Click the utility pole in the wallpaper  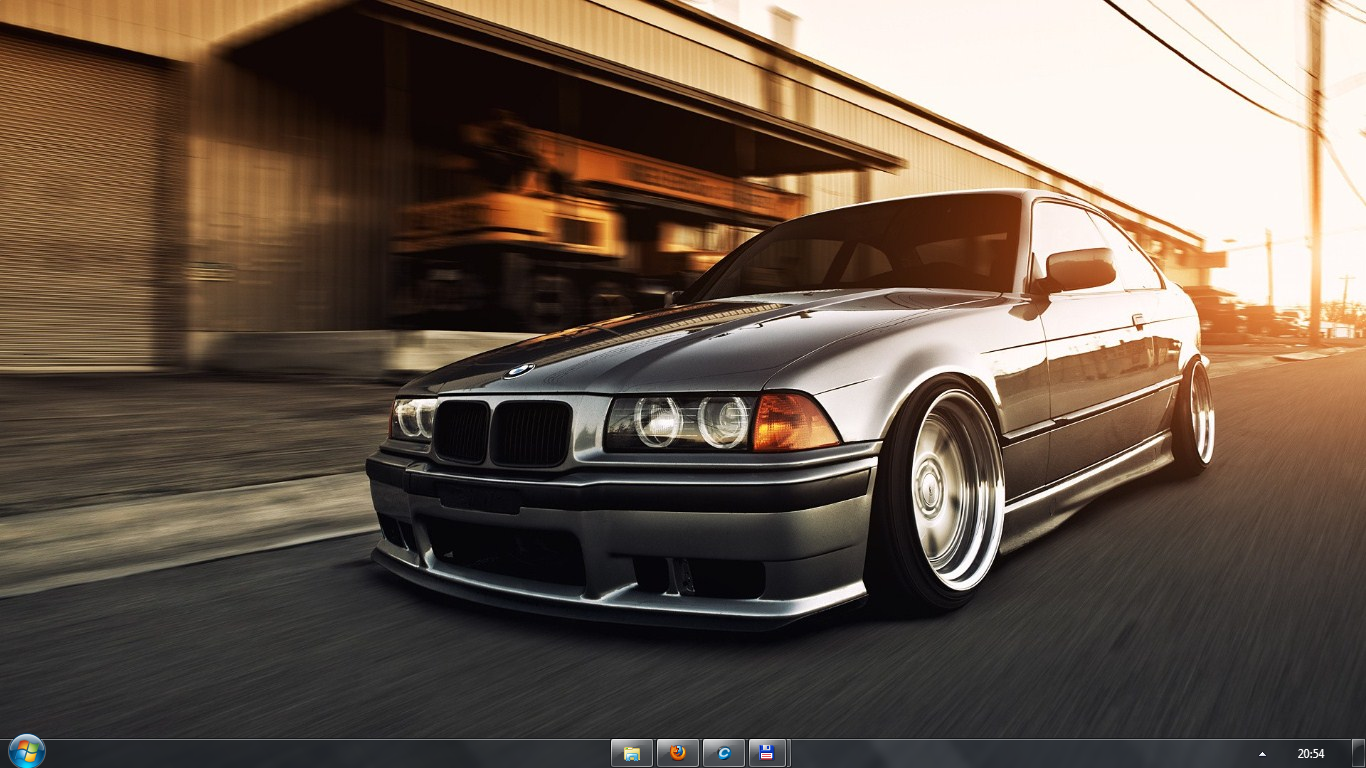click(x=1315, y=150)
